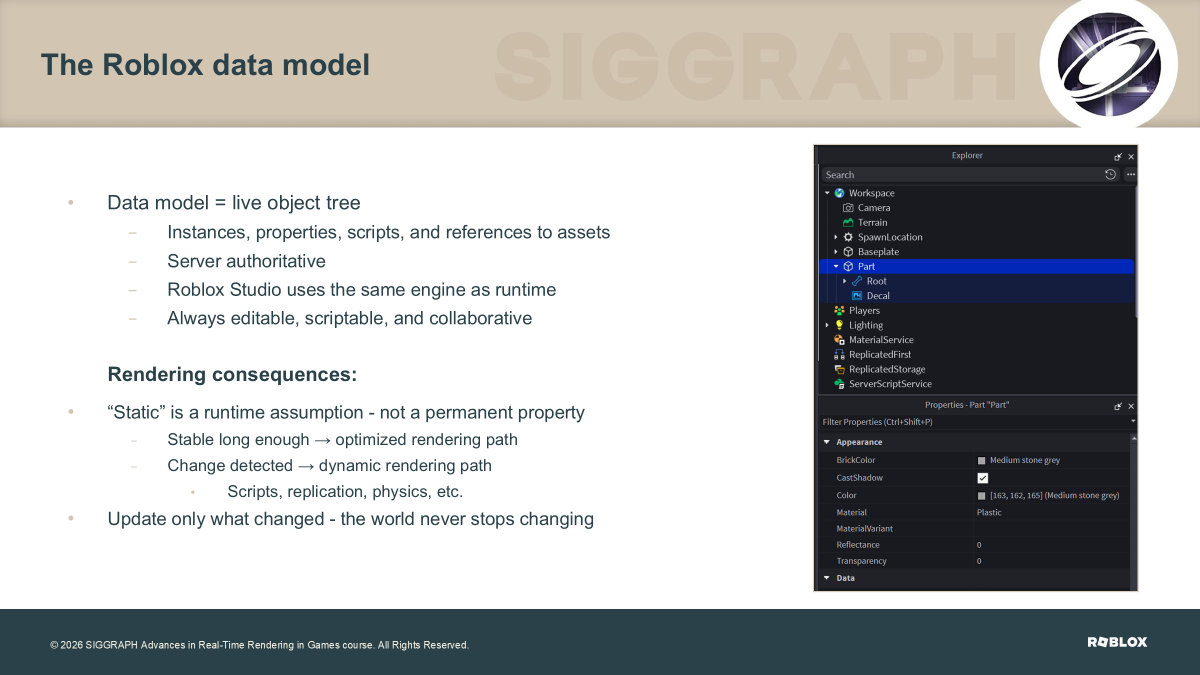
Task: Click the Properties panel scrollbar up arrow
Action: point(1133,440)
